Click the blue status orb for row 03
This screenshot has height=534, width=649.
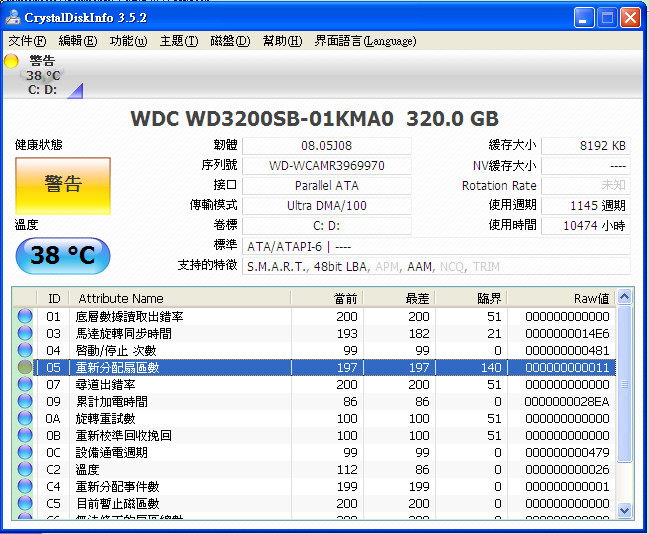(x=25, y=333)
